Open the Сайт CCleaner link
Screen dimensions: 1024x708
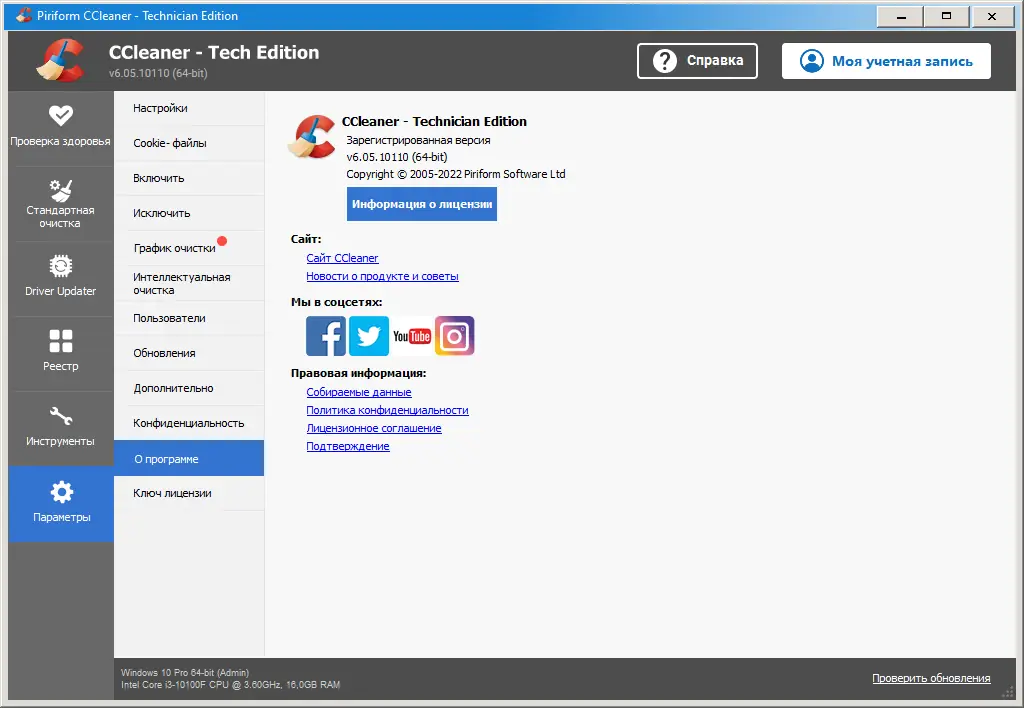[x=342, y=258]
